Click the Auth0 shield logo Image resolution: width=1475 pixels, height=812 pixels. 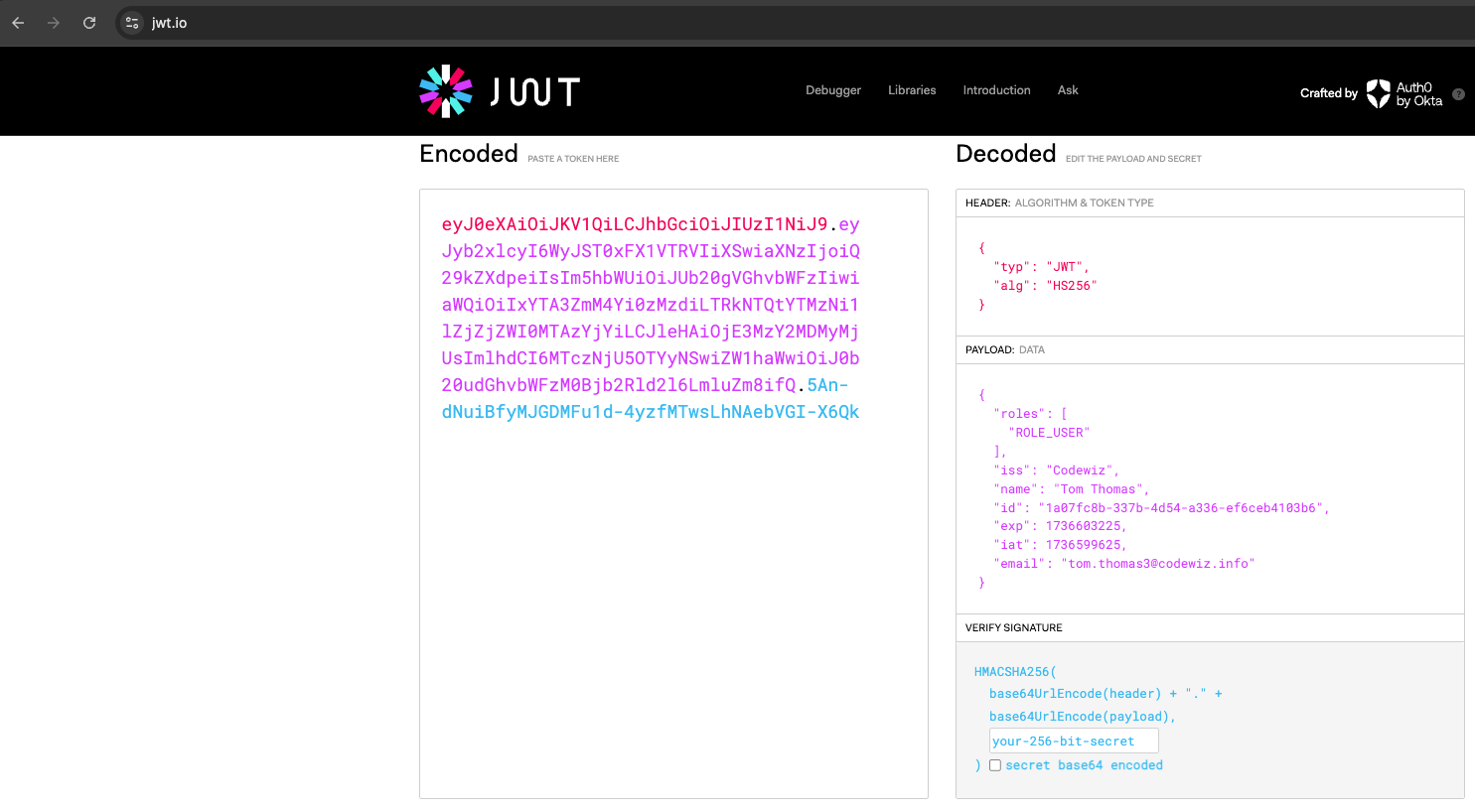1378,93
